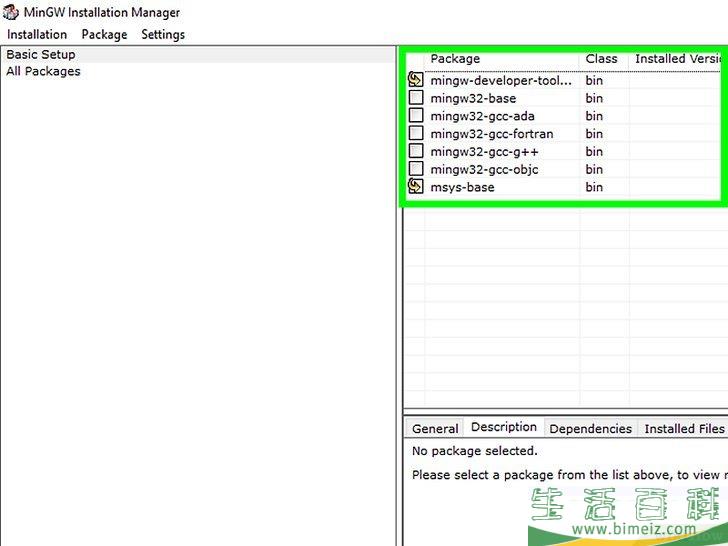Sort by the Installed Version column header

click(678, 59)
